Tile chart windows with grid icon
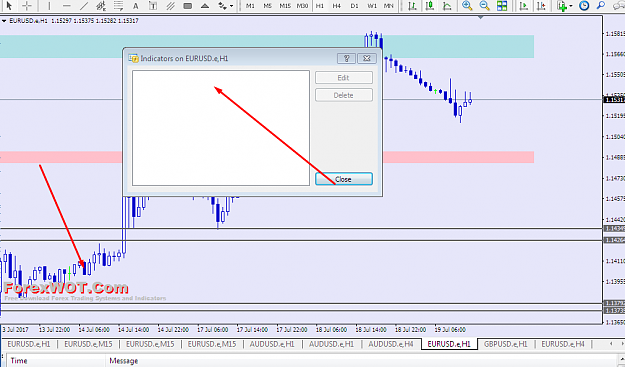This screenshot has height=367, width=625. [x=502, y=6]
